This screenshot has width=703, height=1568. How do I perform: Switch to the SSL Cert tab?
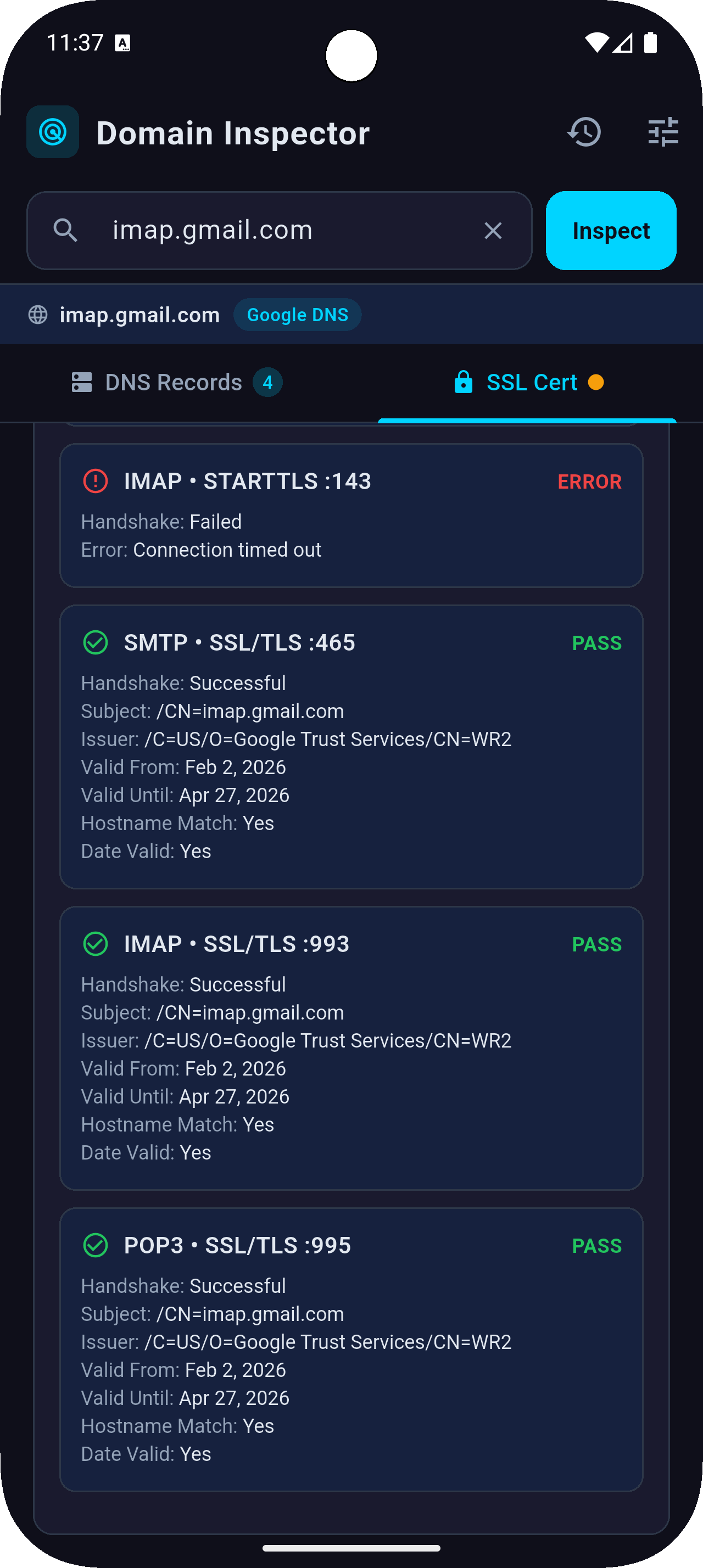tap(531, 382)
